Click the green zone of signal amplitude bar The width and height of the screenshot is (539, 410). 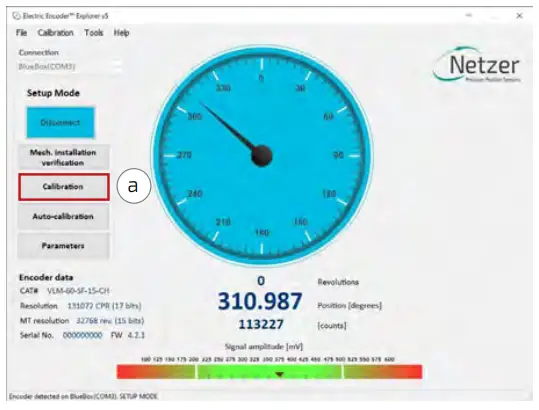coord(270,372)
